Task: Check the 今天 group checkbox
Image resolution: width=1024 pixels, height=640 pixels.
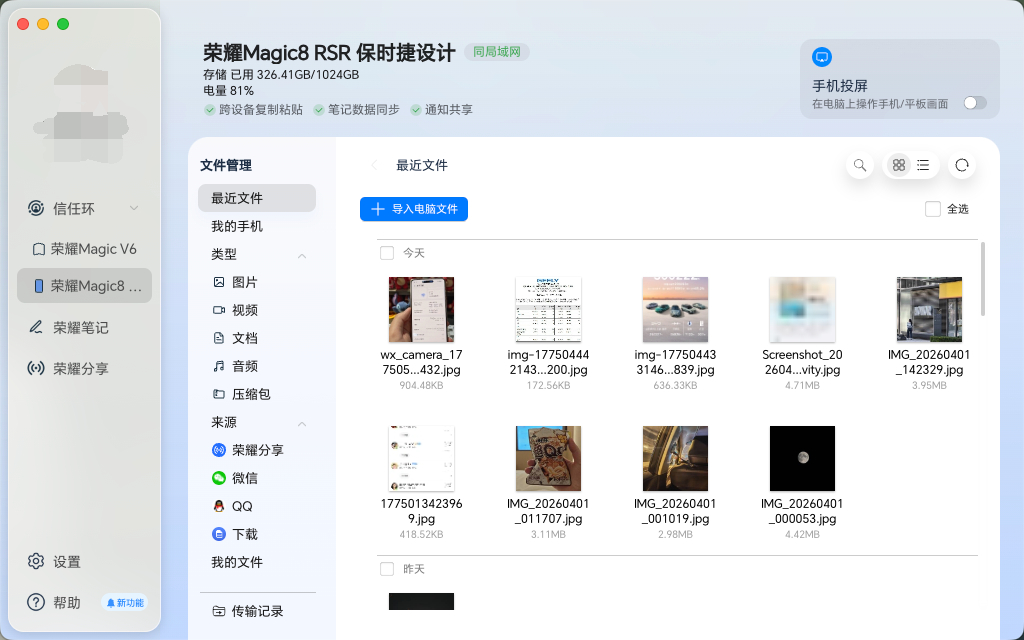Action: tap(387, 253)
